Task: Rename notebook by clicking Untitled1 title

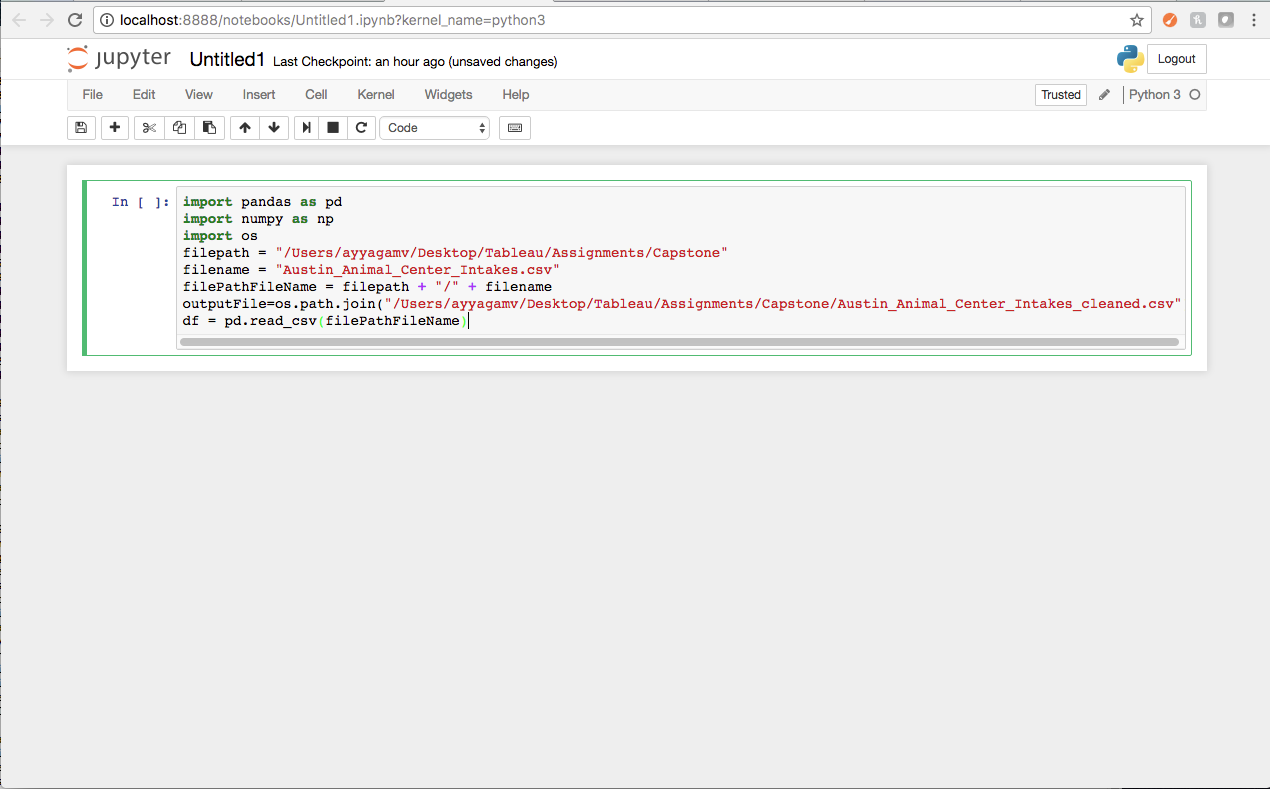Action: point(227,60)
